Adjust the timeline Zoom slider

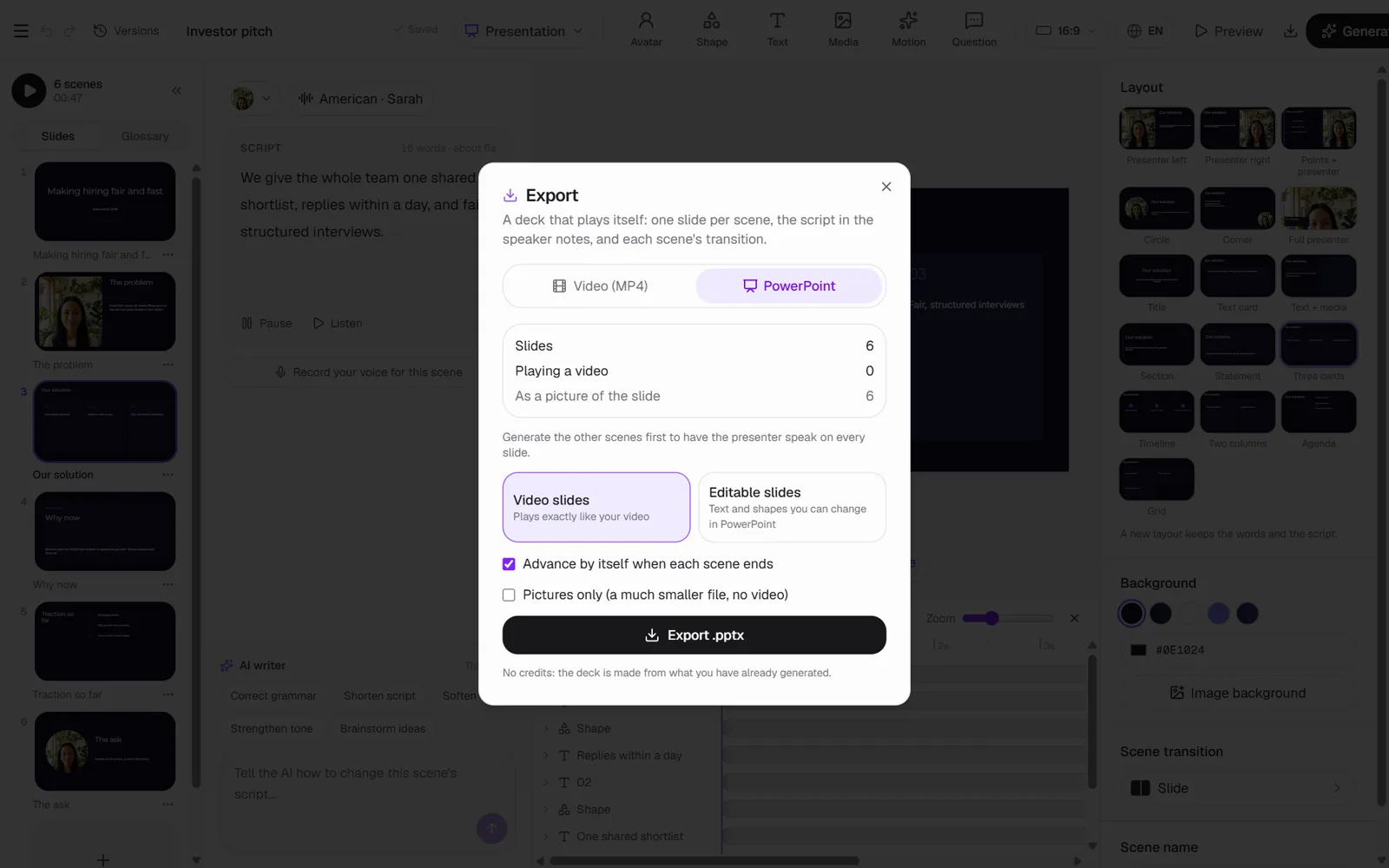click(1008, 618)
